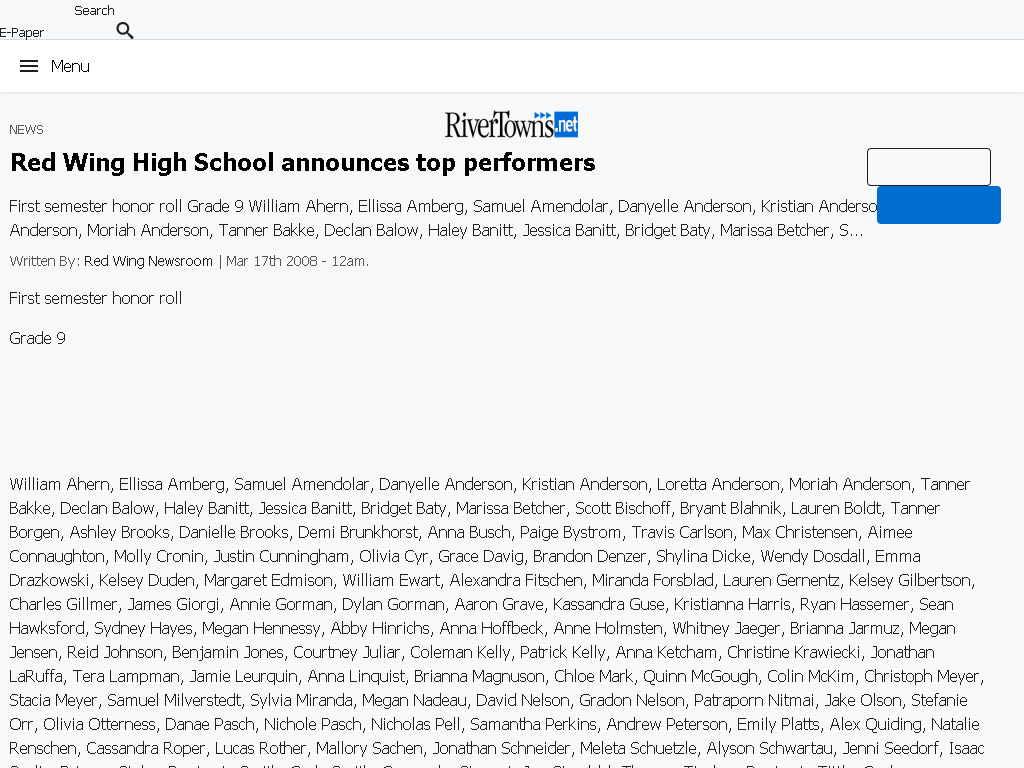
Task: Click the First semester honor roll paragraph
Action: 95,298
